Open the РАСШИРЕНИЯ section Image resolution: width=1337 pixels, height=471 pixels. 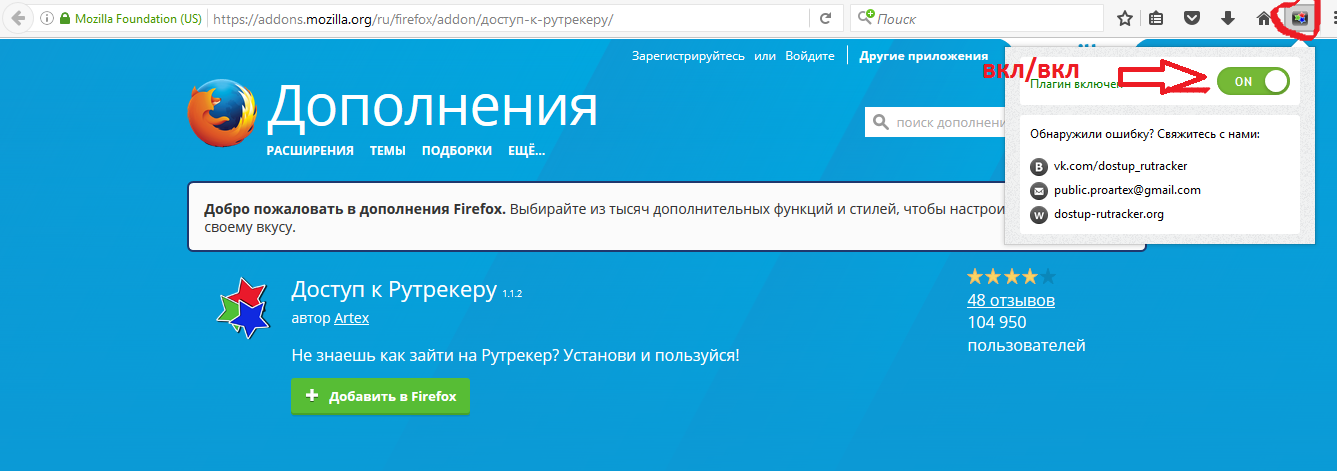coord(310,151)
